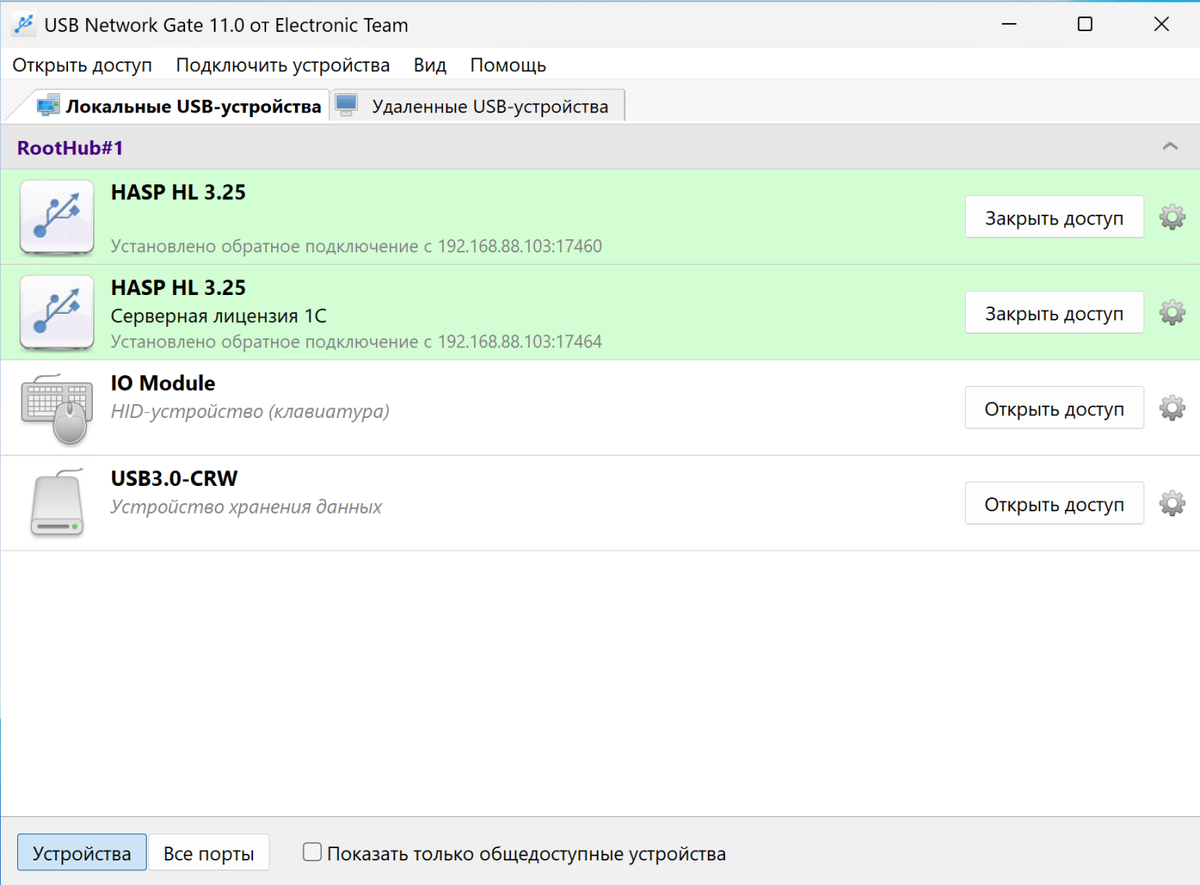The image size is (1200, 885).
Task: Click USB icon of Серверная лицензия 1С device
Action: pyautogui.click(x=57, y=313)
